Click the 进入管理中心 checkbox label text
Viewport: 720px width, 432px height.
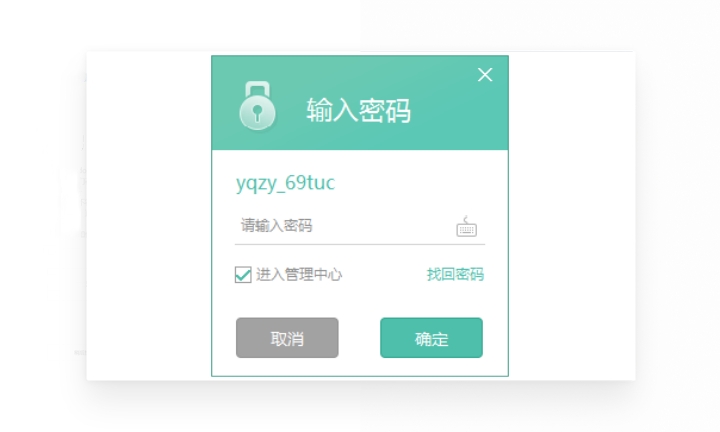tap(299, 275)
